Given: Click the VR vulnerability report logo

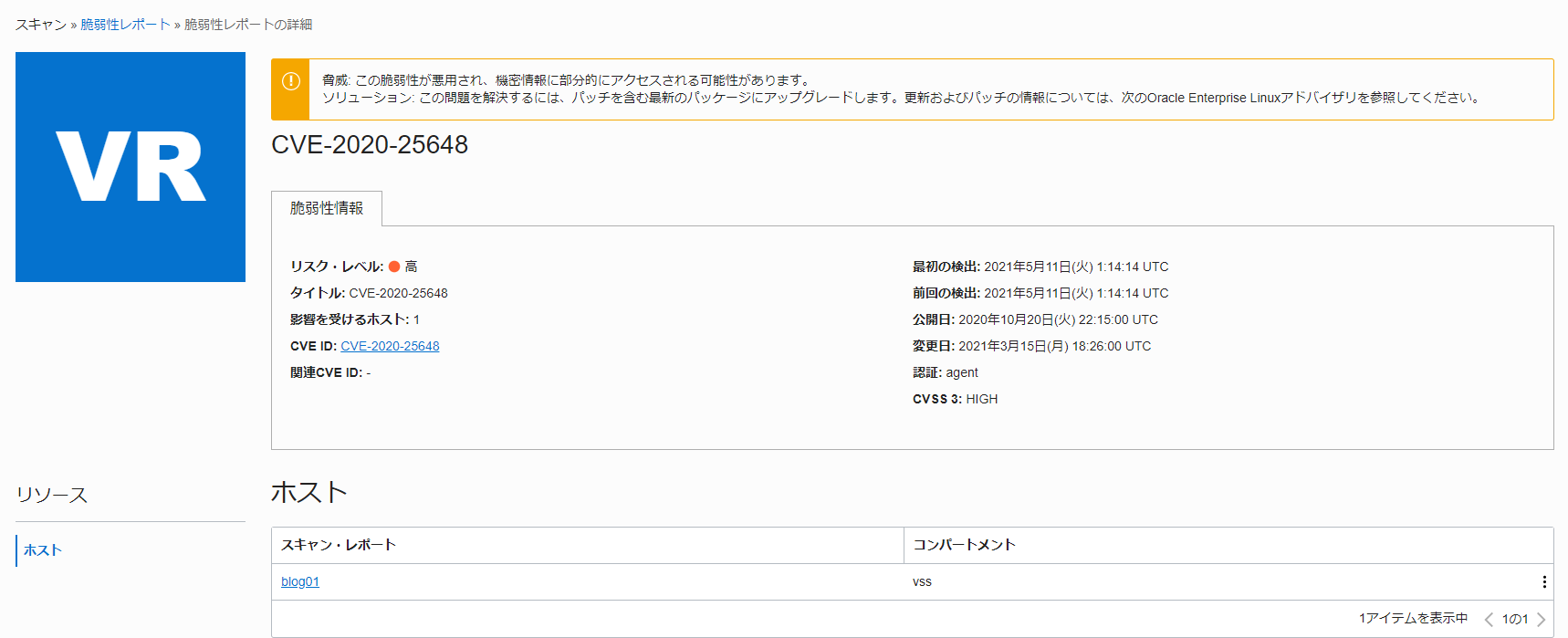Looking at the screenshot, I should click(131, 167).
